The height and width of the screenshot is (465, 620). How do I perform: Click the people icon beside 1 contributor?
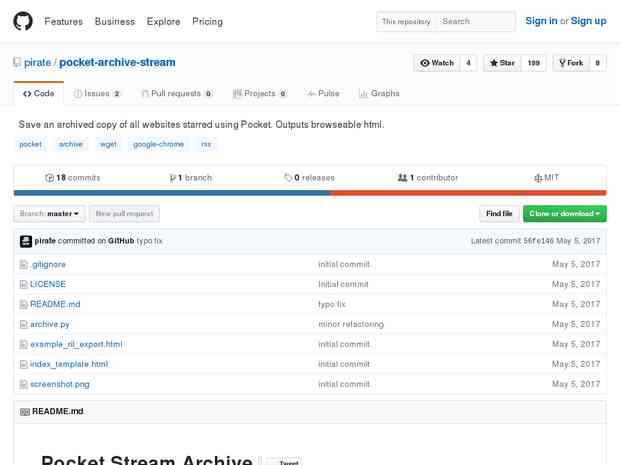pos(402,178)
